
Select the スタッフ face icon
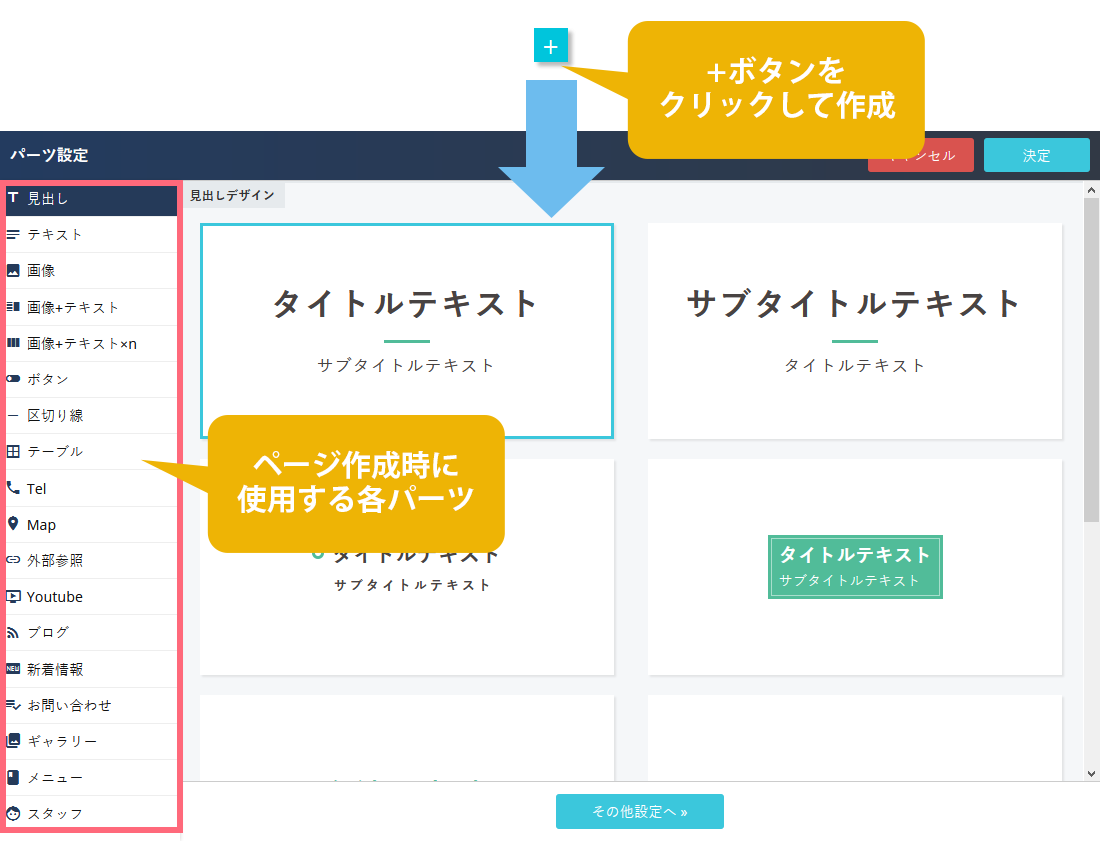[13, 813]
